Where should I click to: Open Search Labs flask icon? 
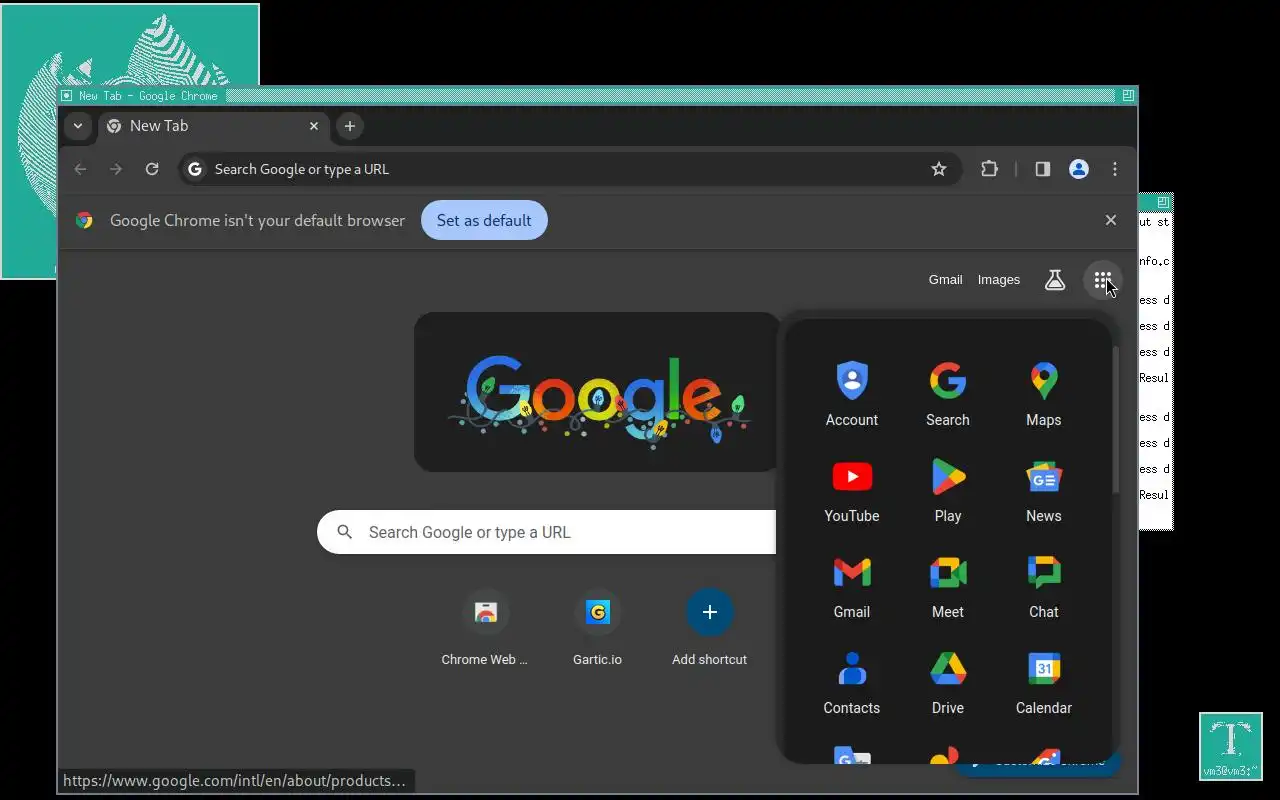pos(1055,280)
